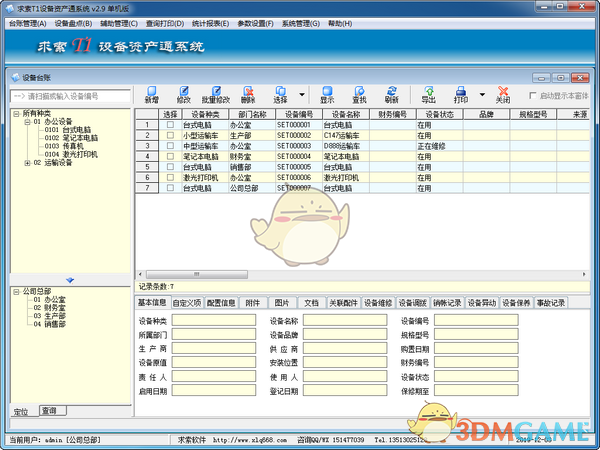
Task: Click the D888运输车 cell
Action: [346, 146]
